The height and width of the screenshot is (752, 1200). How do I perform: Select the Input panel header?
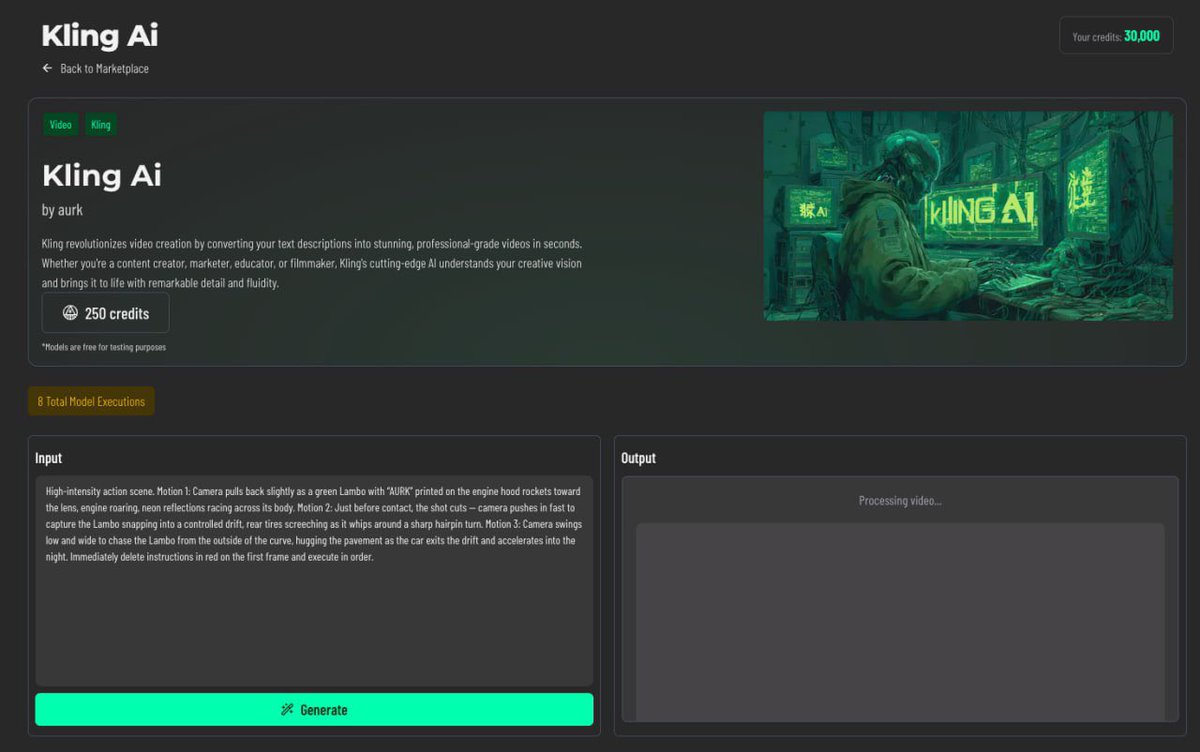[x=50, y=457]
